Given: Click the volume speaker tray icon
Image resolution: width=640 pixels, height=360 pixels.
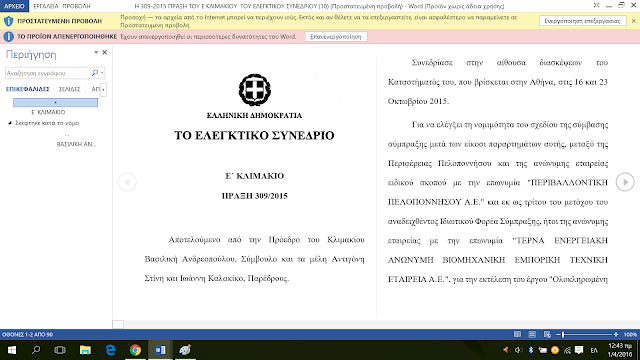Looking at the screenshot, I should (518, 350).
